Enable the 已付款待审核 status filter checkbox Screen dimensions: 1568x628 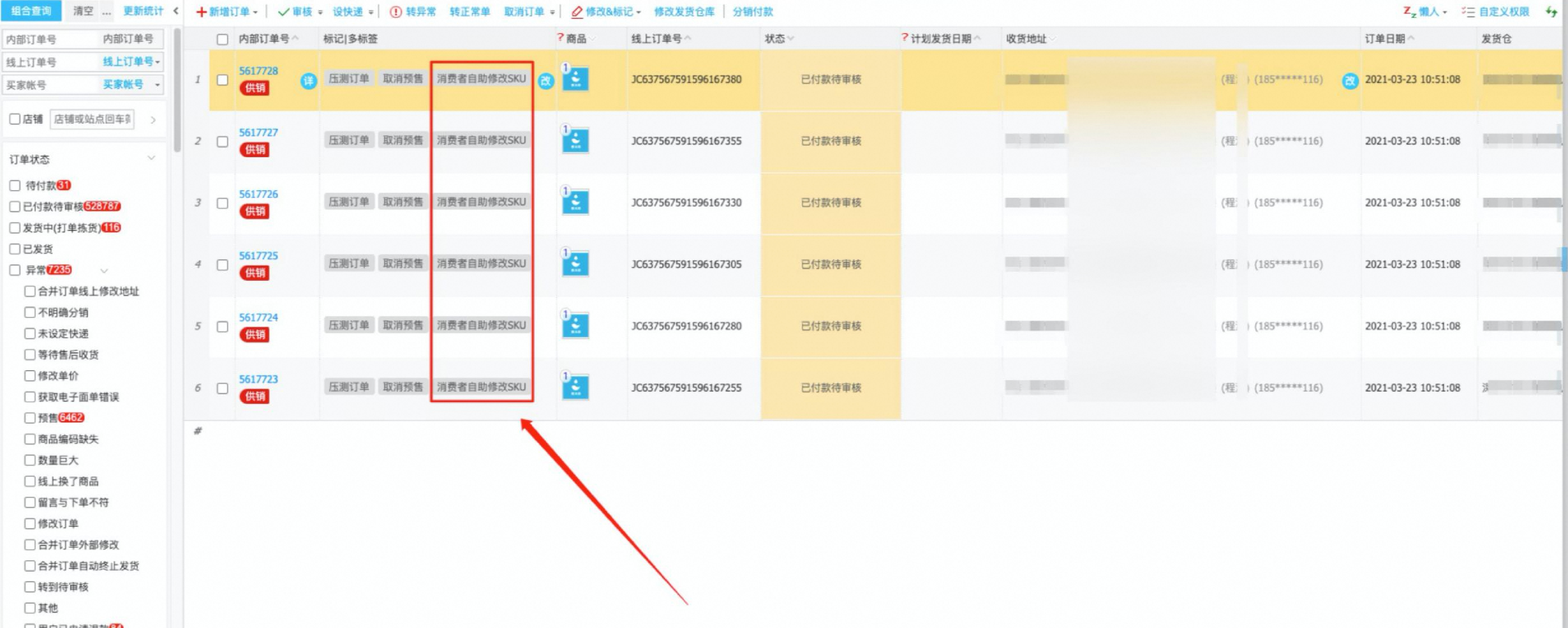point(15,206)
